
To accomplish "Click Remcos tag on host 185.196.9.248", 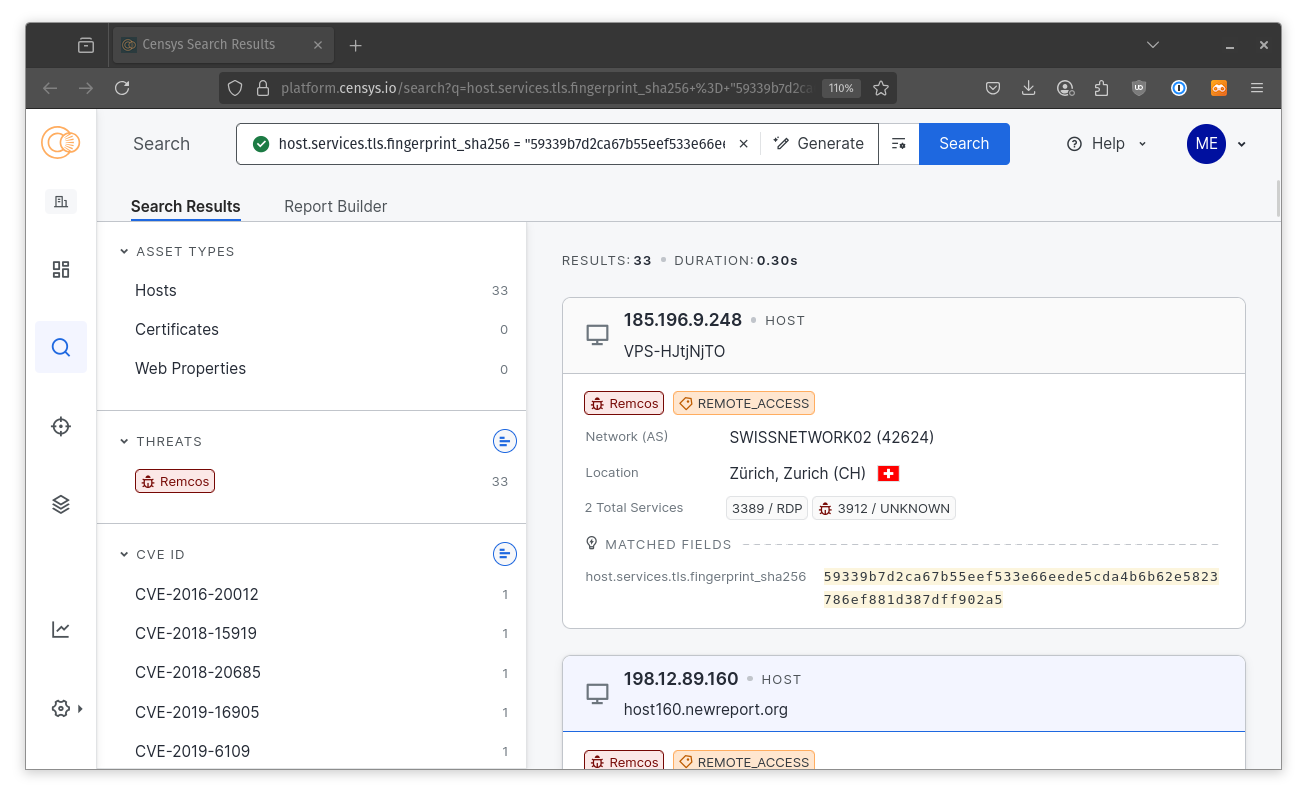I will [624, 403].
